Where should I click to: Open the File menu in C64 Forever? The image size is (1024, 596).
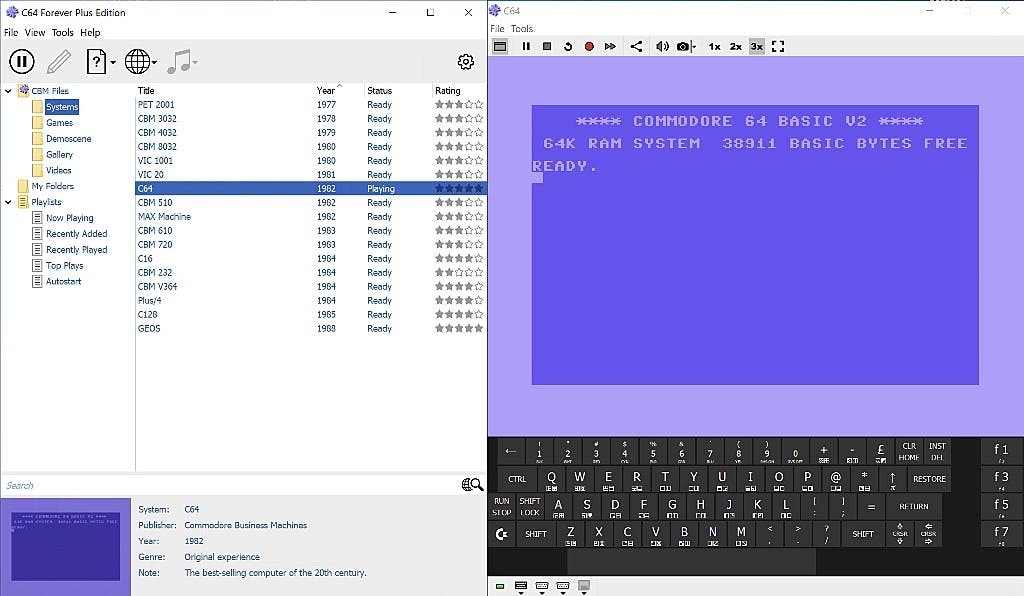pos(11,33)
